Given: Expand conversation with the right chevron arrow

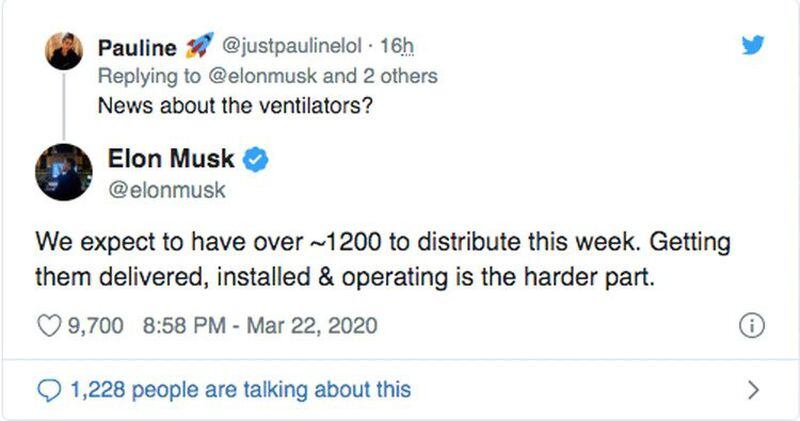Looking at the screenshot, I should pyautogui.click(x=753, y=390).
